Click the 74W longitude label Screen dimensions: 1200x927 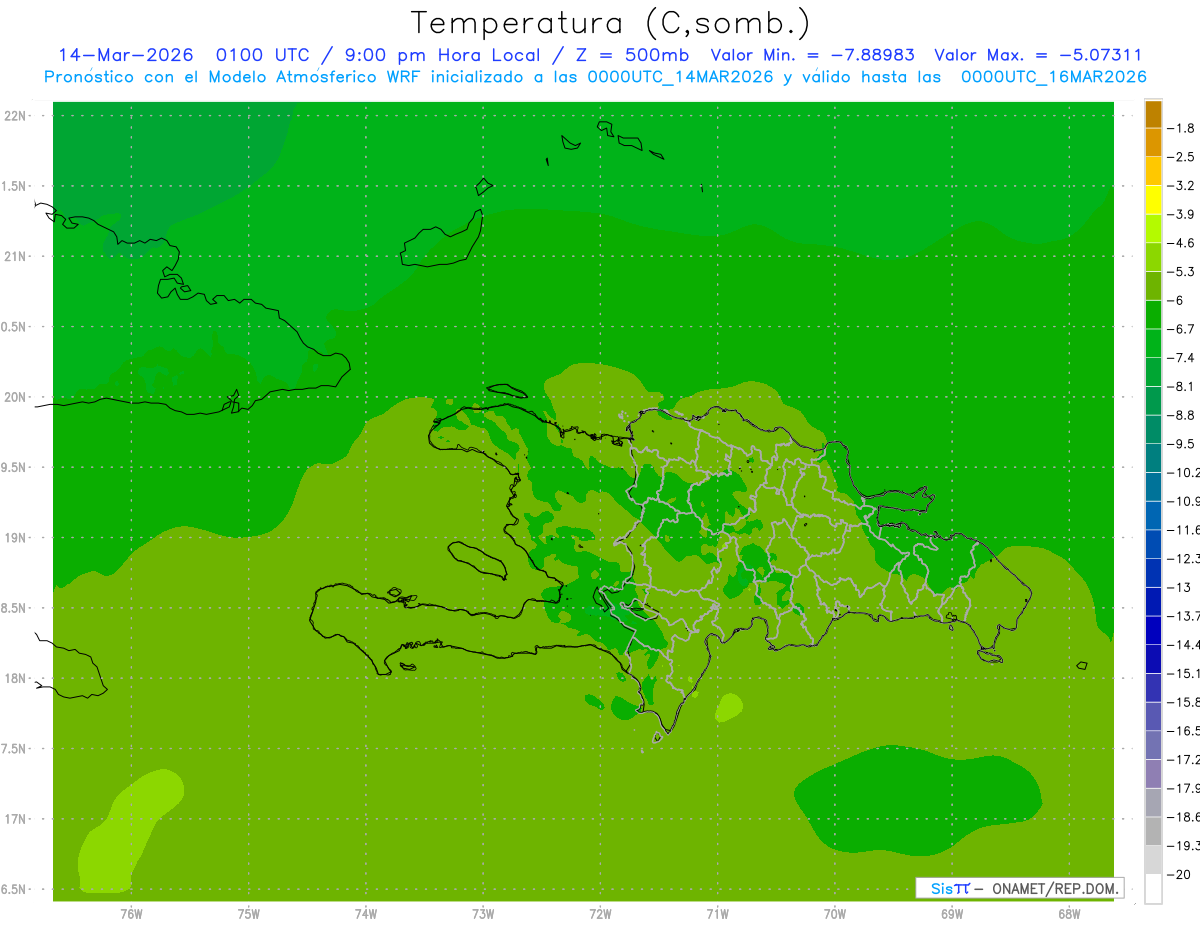(366, 913)
